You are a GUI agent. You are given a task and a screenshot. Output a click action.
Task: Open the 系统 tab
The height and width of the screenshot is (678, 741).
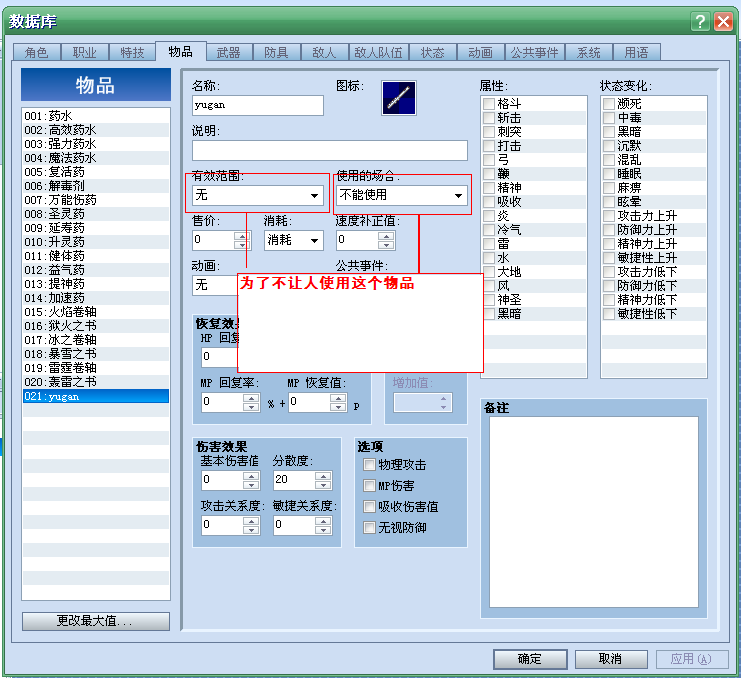[x=589, y=52]
